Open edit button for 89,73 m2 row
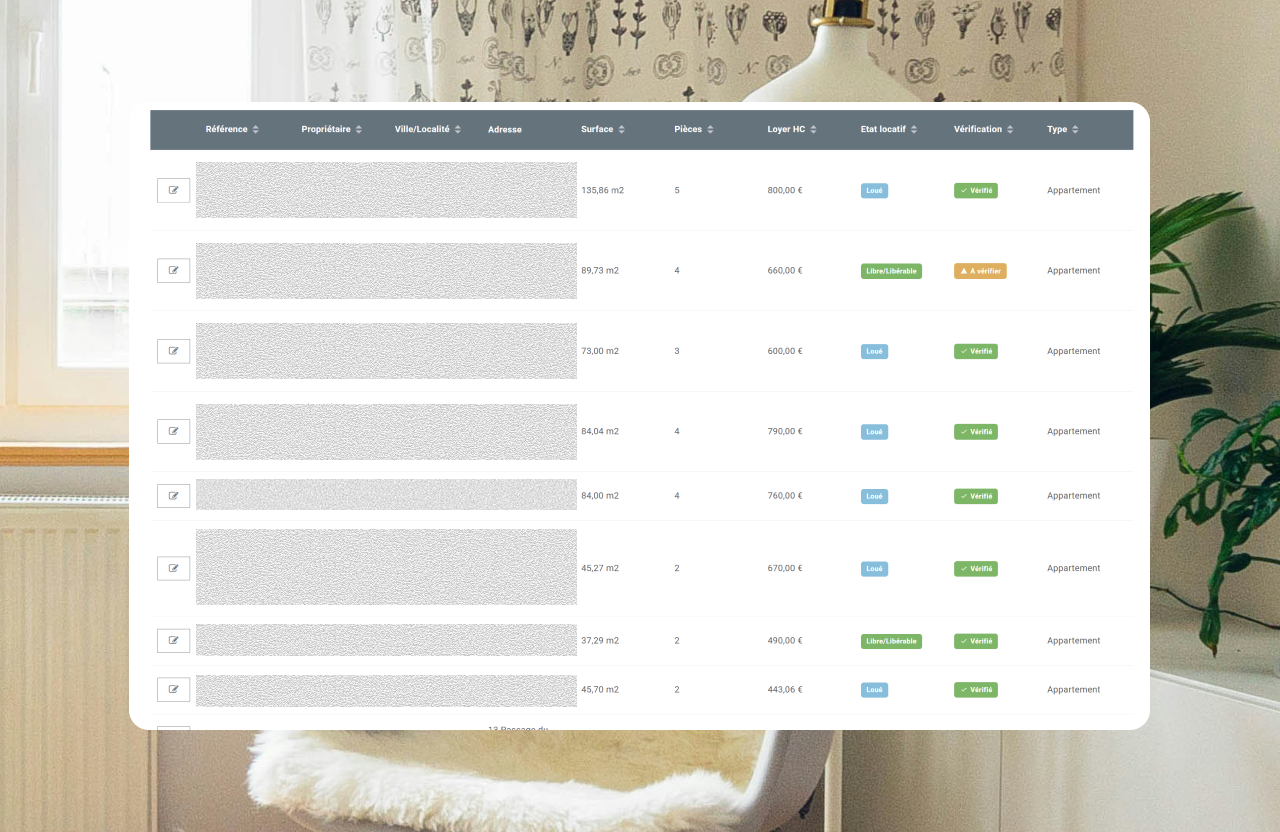The width and height of the screenshot is (1280, 832). (173, 270)
